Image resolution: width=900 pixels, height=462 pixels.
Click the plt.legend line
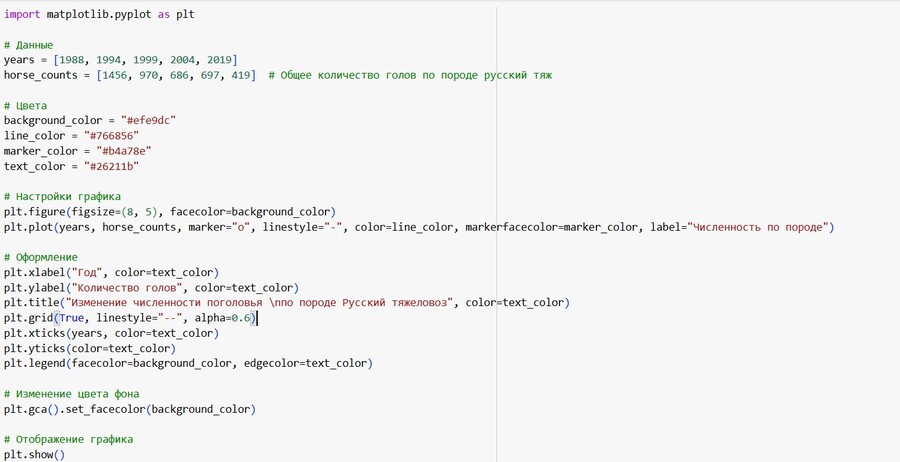(188, 363)
